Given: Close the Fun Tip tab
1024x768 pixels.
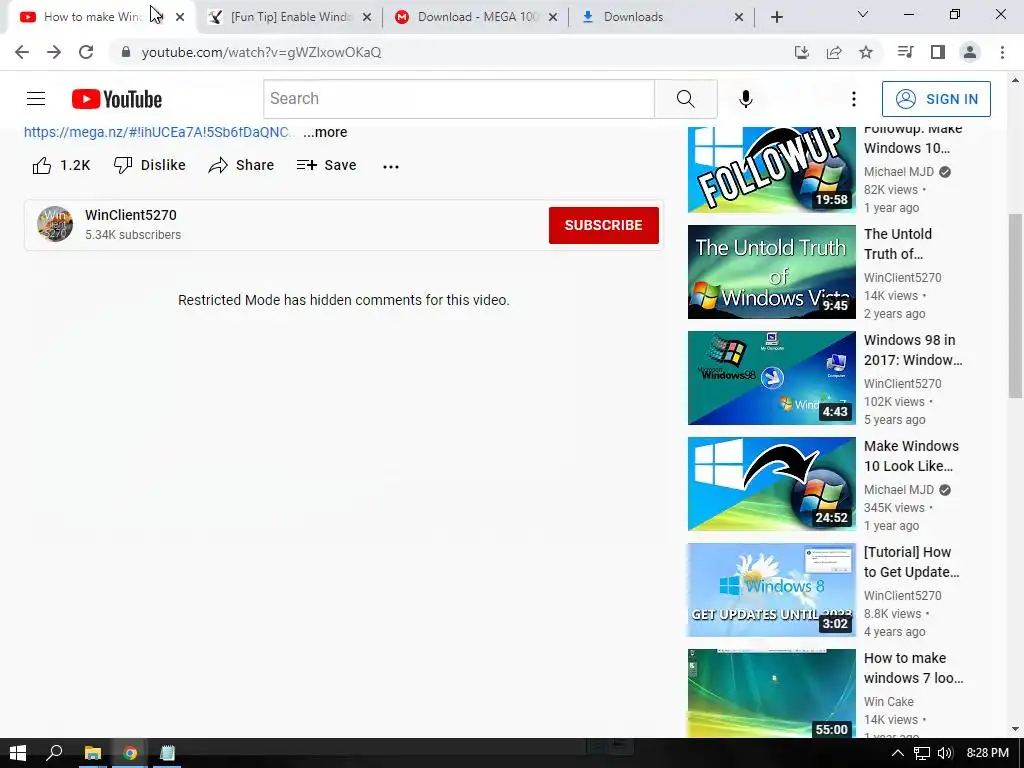Looking at the screenshot, I should pos(367,18).
